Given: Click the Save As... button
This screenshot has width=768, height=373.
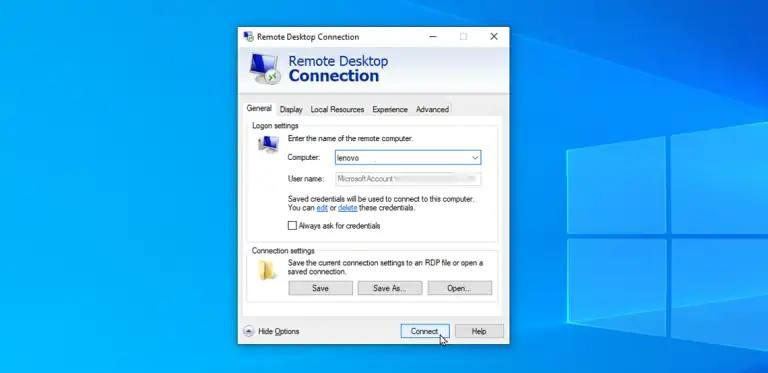Looking at the screenshot, I should (x=390, y=288).
